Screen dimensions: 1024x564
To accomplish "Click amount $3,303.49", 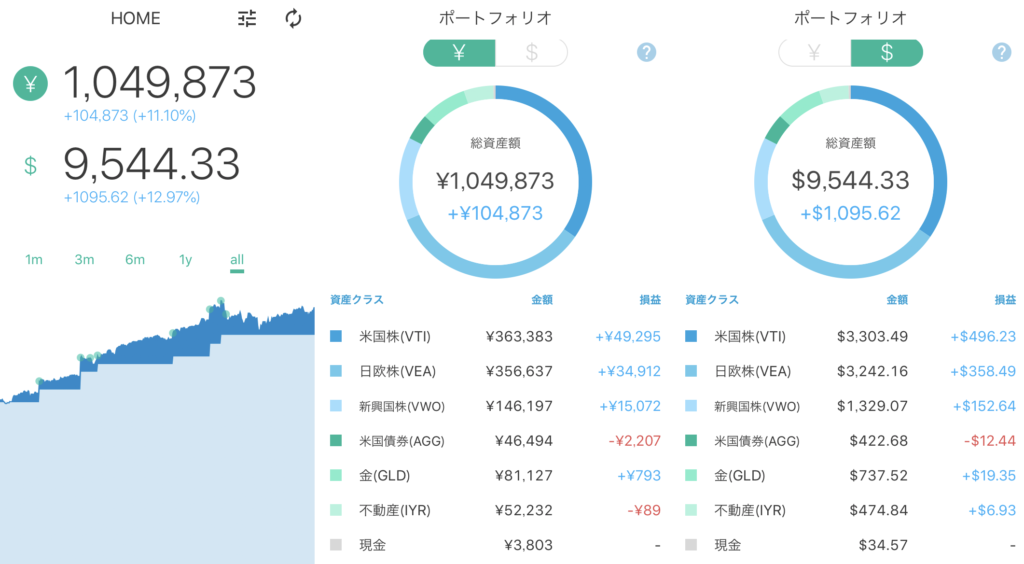I will (872, 336).
